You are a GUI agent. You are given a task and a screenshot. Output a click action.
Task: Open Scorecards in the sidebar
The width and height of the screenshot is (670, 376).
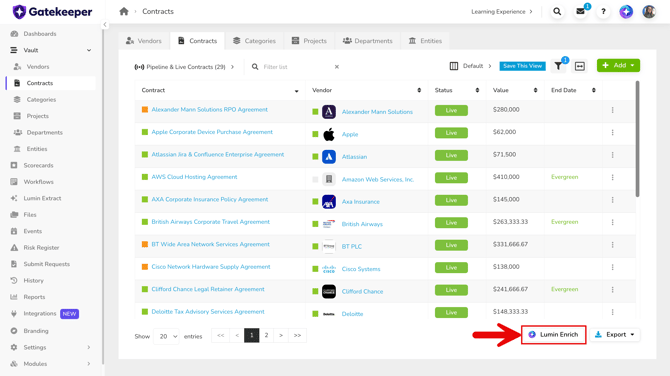38,165
